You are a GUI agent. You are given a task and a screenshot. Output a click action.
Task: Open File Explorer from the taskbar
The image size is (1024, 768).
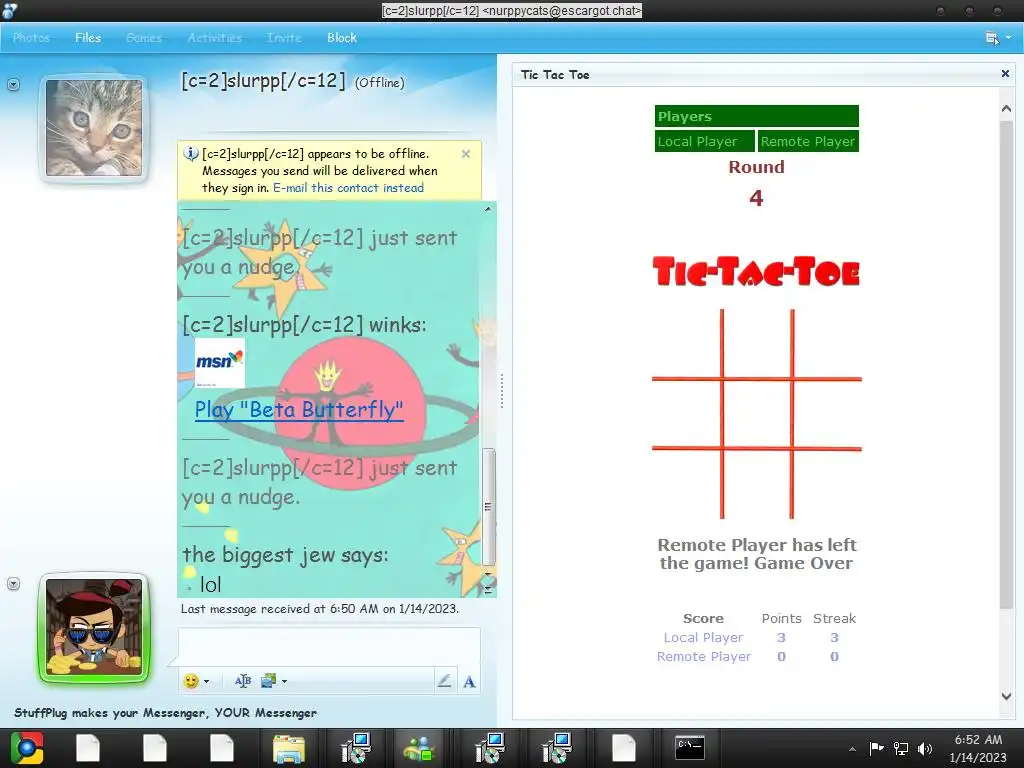(x=289, y=748)
